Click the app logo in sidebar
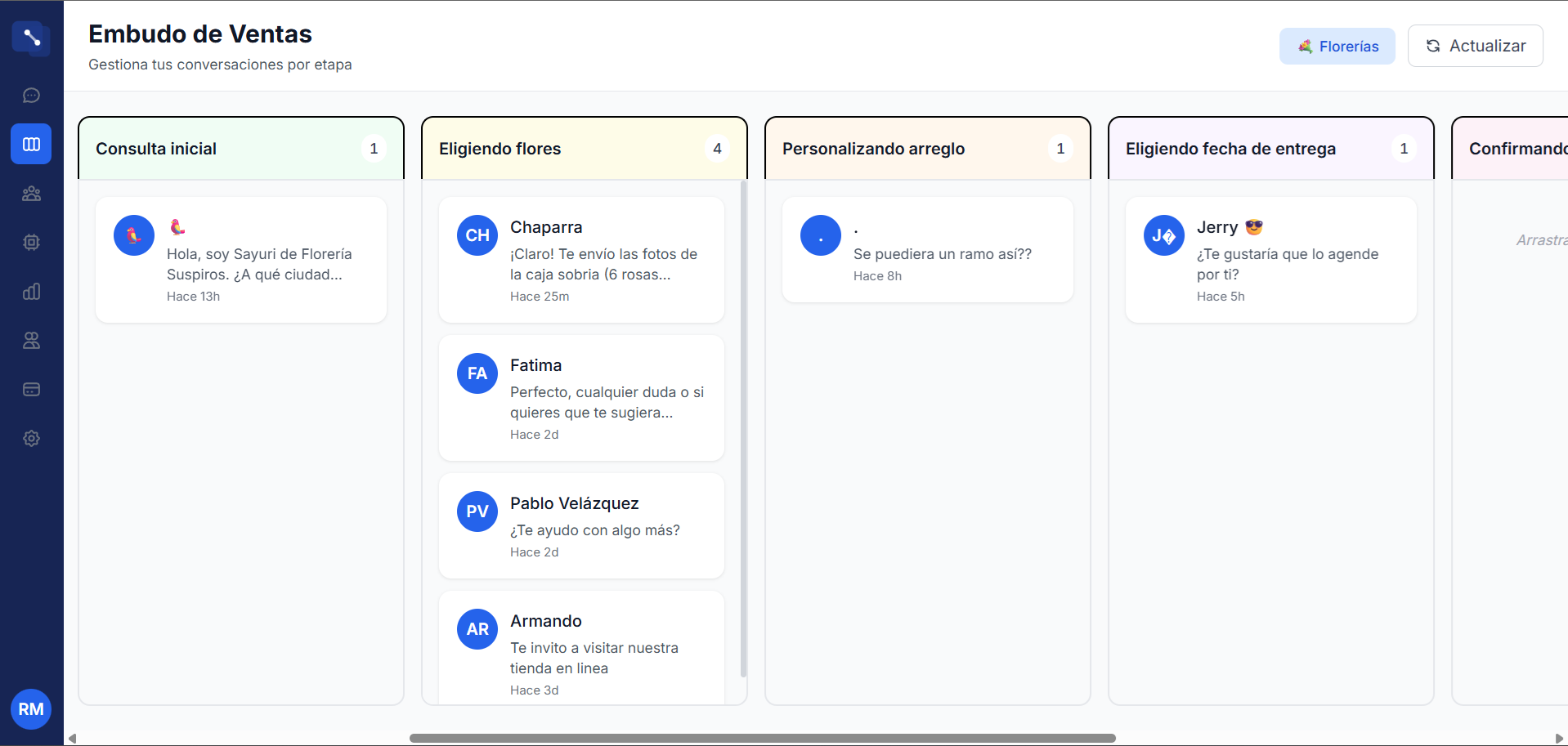The height and width of the screenshot is (746, 1568). (31, 38)
